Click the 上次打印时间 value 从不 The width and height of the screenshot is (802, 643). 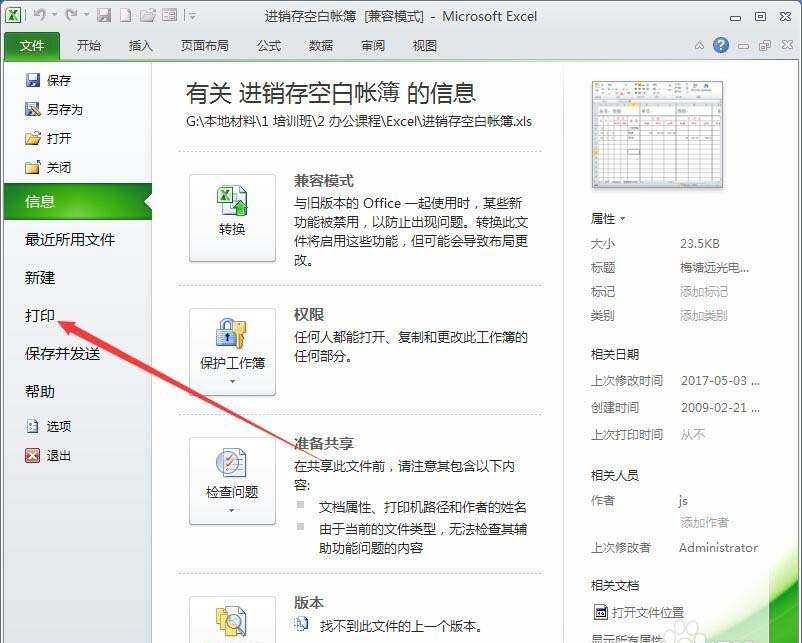[693, 435]
